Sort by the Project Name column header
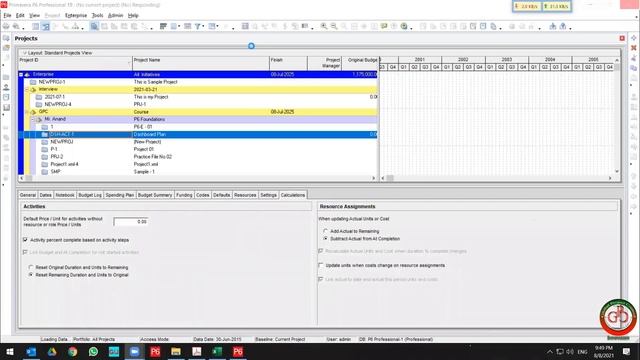The height and width of the screenshot is (360, 640). click(x=201, y=63)
